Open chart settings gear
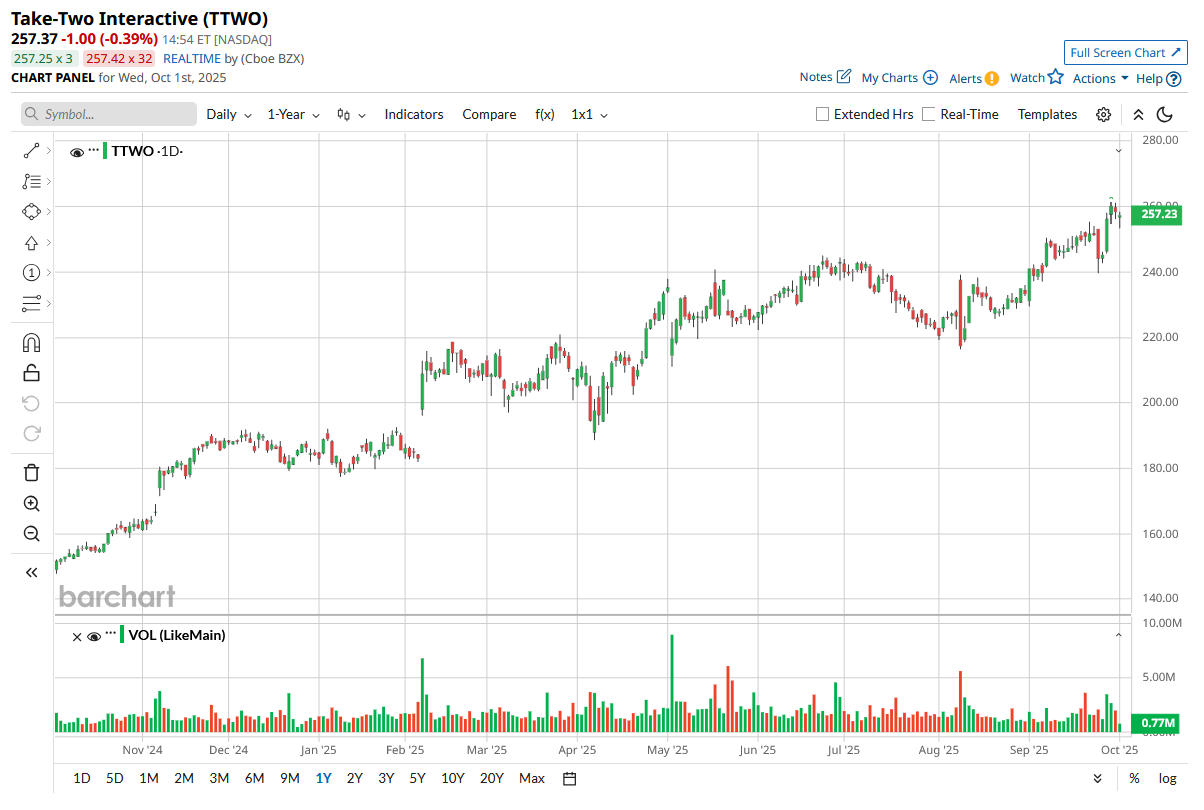This screenshot has width=1204, height=810. click(1103, 114)
